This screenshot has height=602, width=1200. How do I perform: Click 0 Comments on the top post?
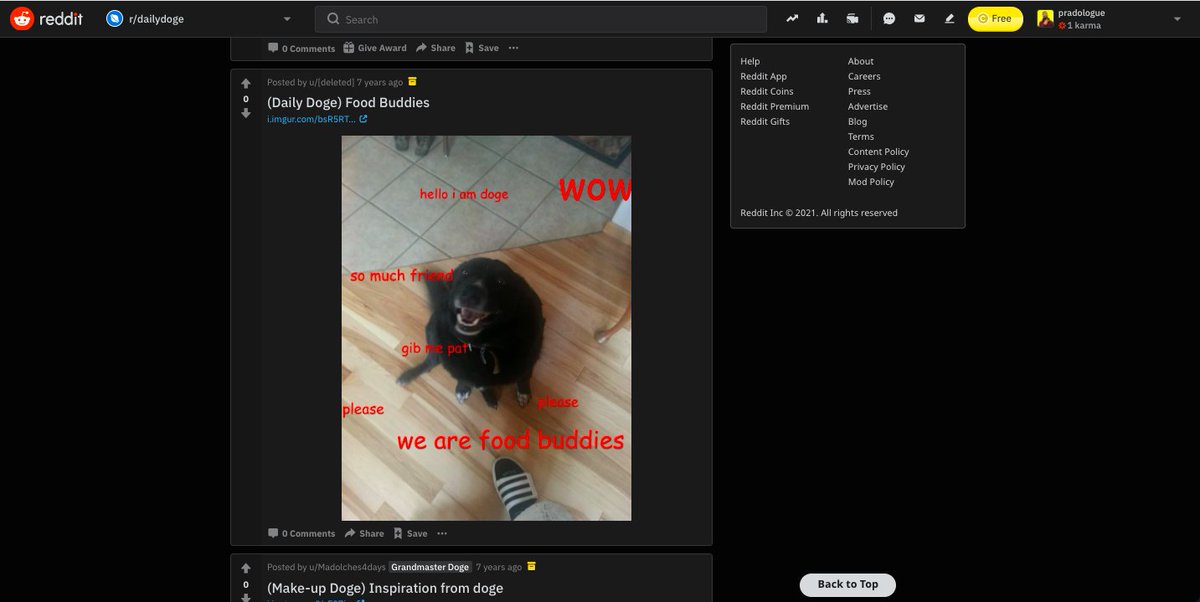coord(301,48)
